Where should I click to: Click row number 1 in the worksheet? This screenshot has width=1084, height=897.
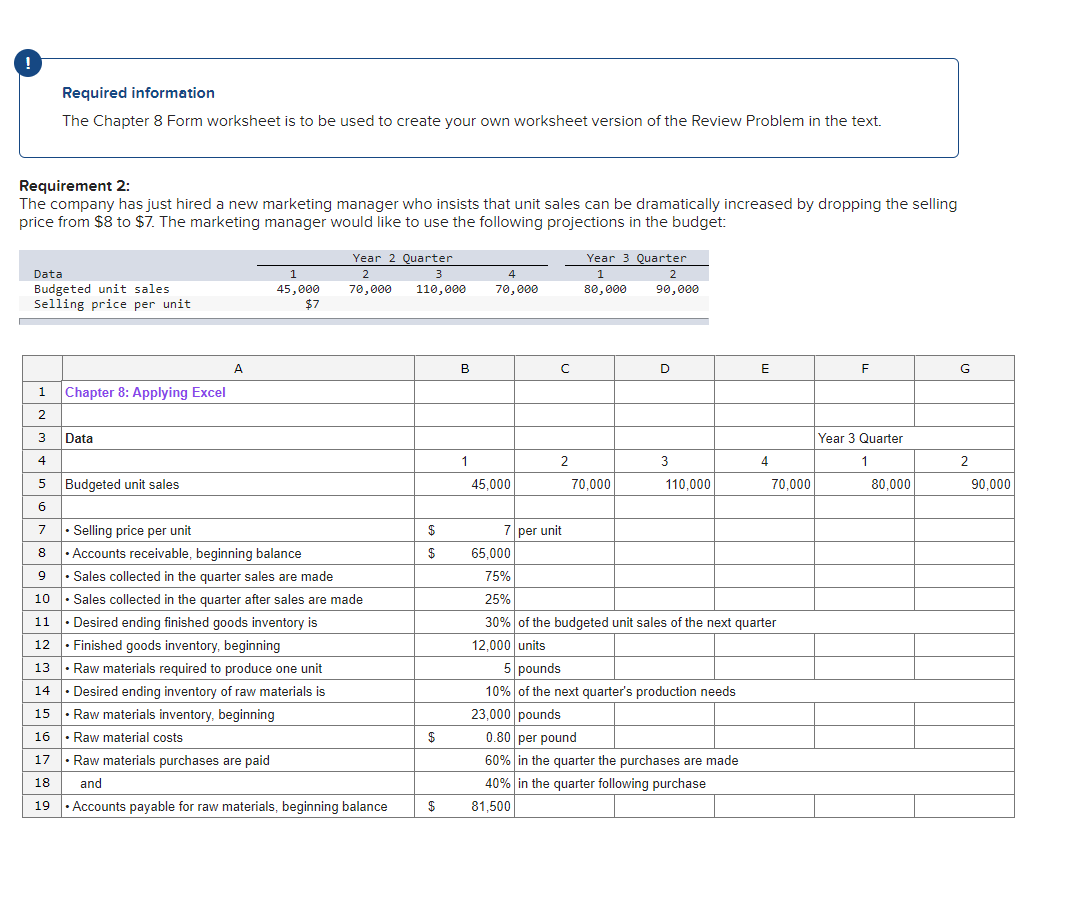41,392
